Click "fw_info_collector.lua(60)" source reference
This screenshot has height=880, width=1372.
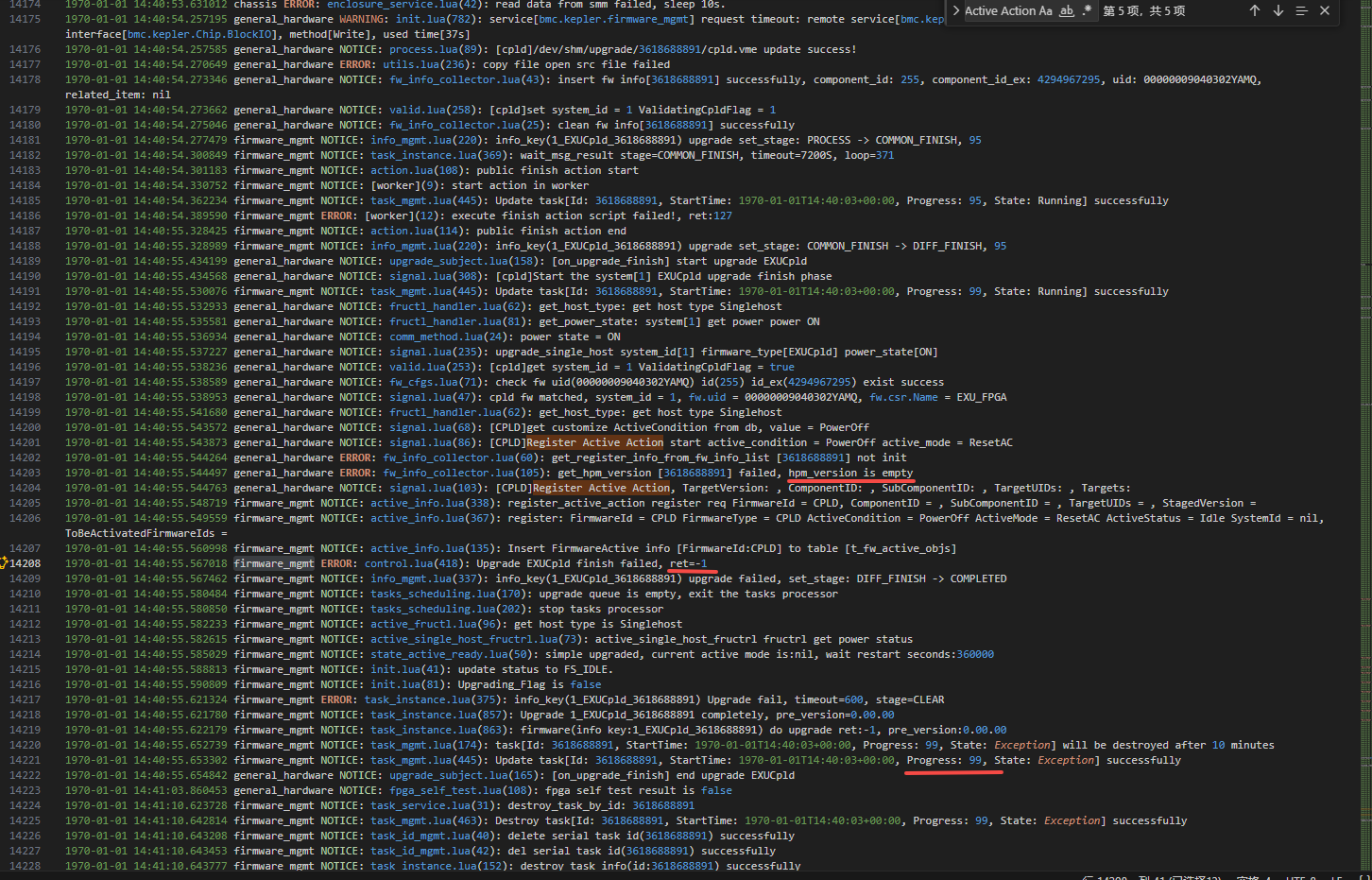(x=460, y=457)
